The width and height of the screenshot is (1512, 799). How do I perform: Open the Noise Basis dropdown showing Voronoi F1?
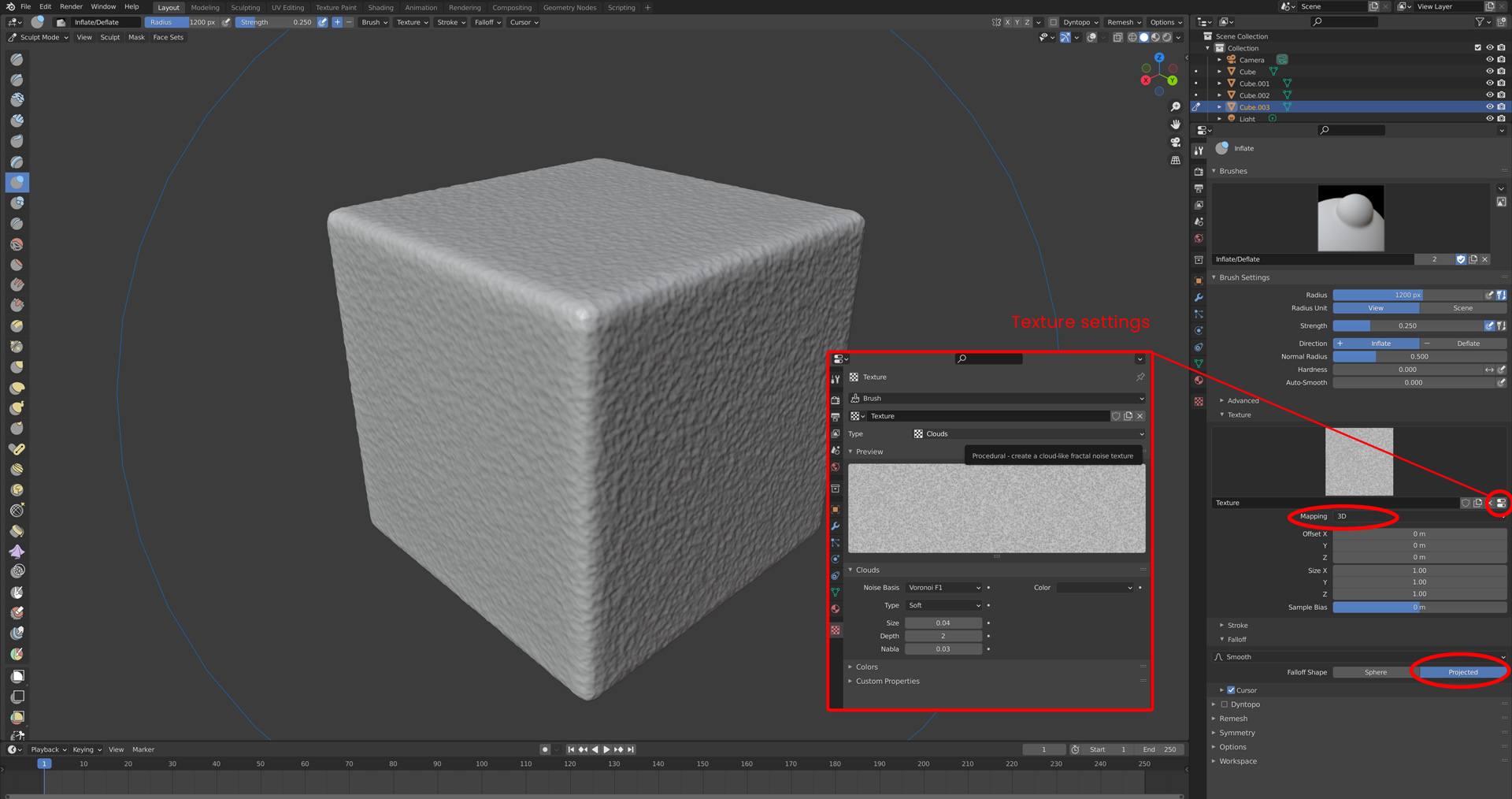pos(943,587)
